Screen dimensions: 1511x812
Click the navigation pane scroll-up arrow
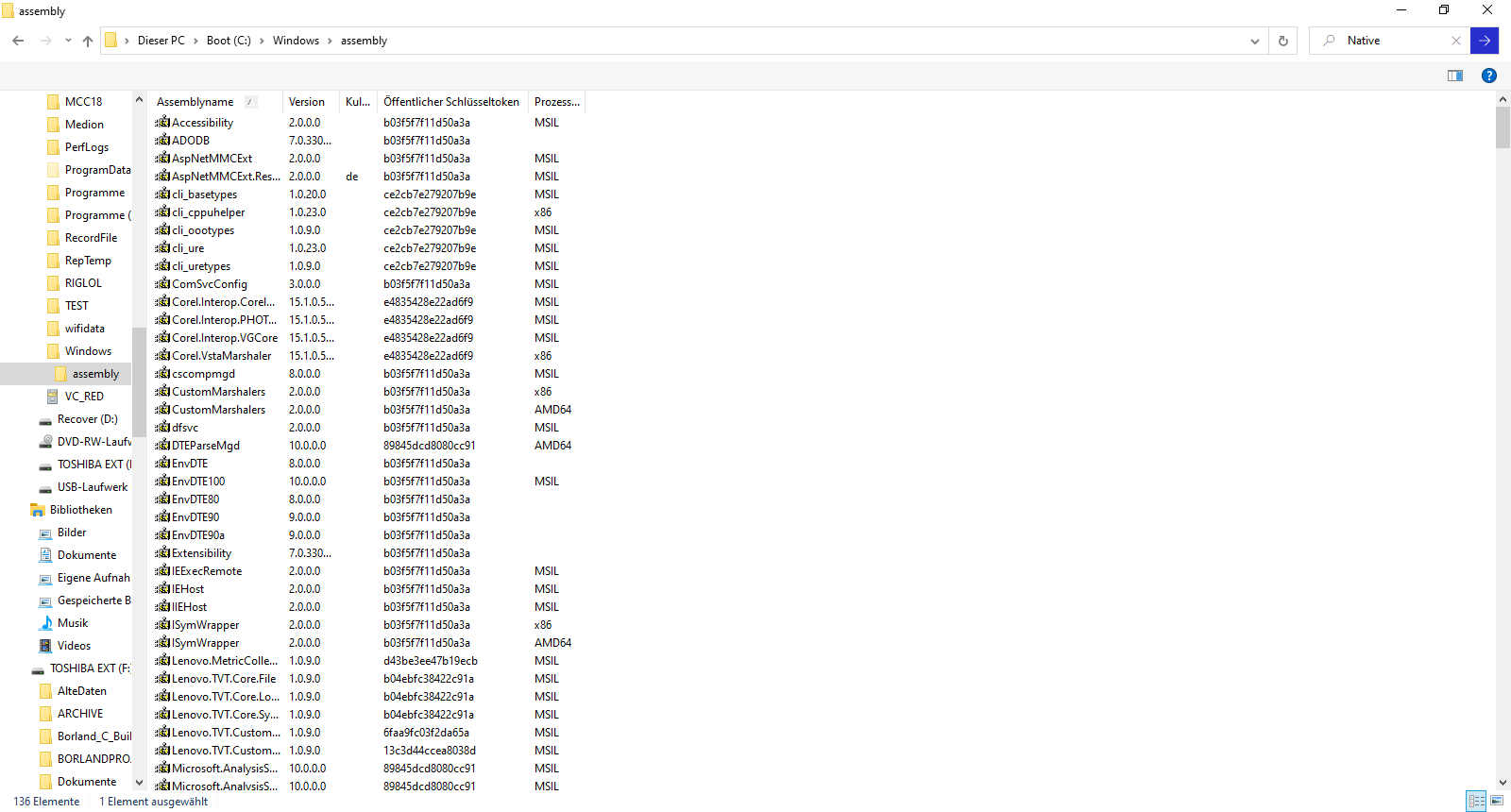[x=139, y=99]
